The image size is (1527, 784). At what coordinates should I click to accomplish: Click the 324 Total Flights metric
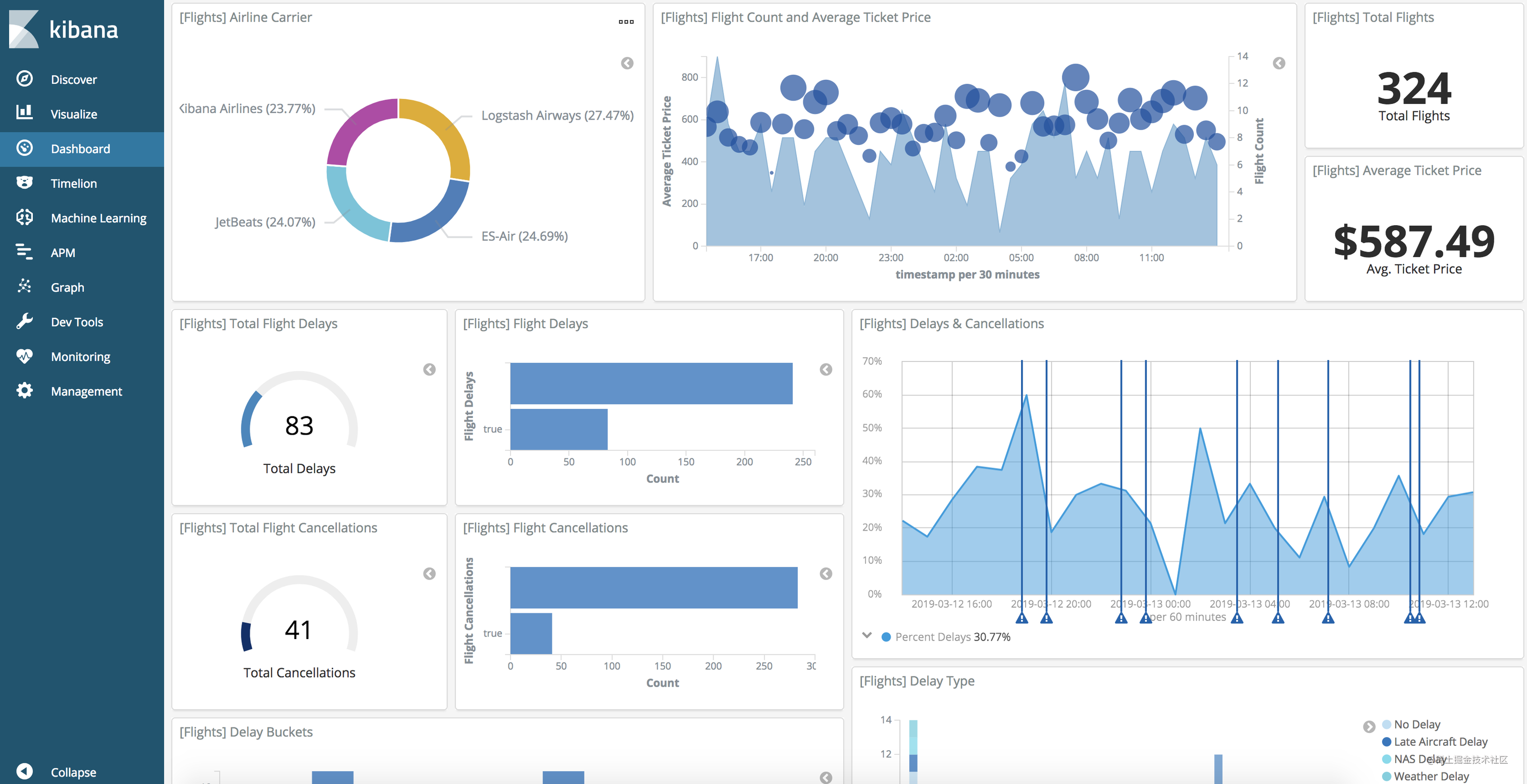(x=1414, y=89)
